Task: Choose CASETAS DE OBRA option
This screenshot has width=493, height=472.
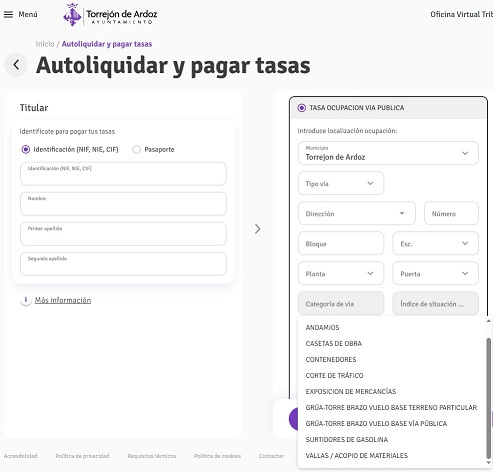Action: 392,343
